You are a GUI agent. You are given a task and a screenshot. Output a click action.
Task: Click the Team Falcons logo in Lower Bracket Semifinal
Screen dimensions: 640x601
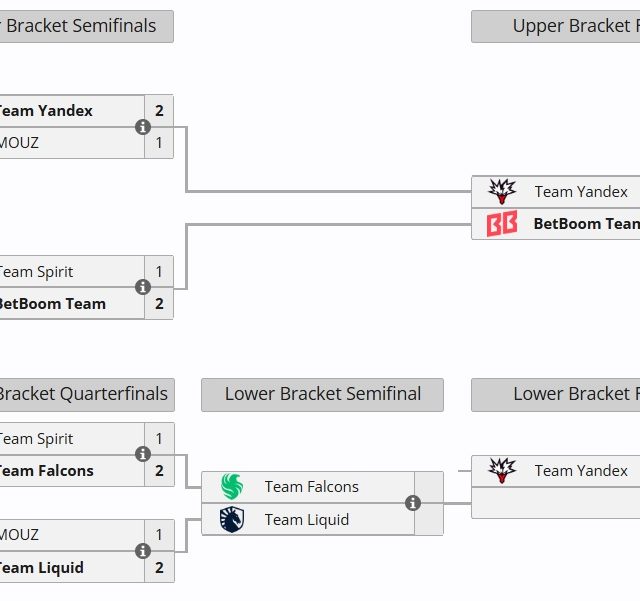click(x=232, y=487)
